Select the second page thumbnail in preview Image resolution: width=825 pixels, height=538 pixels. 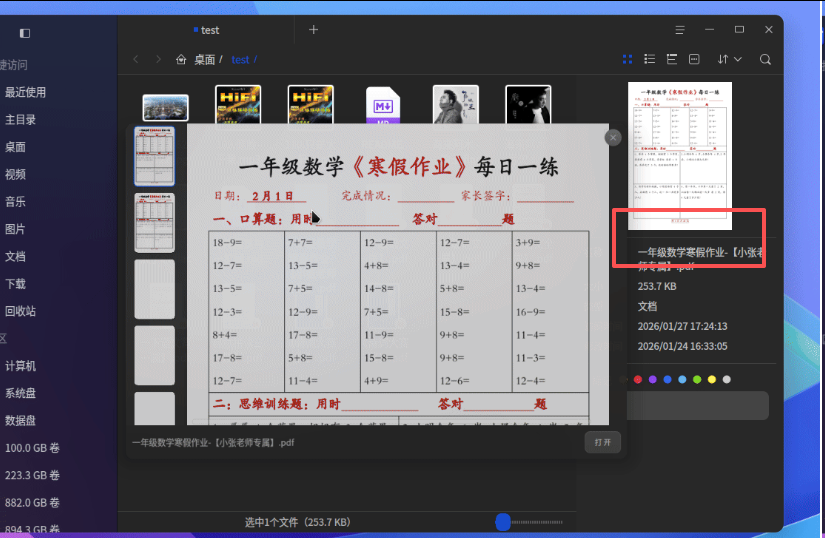pos(154,222)
